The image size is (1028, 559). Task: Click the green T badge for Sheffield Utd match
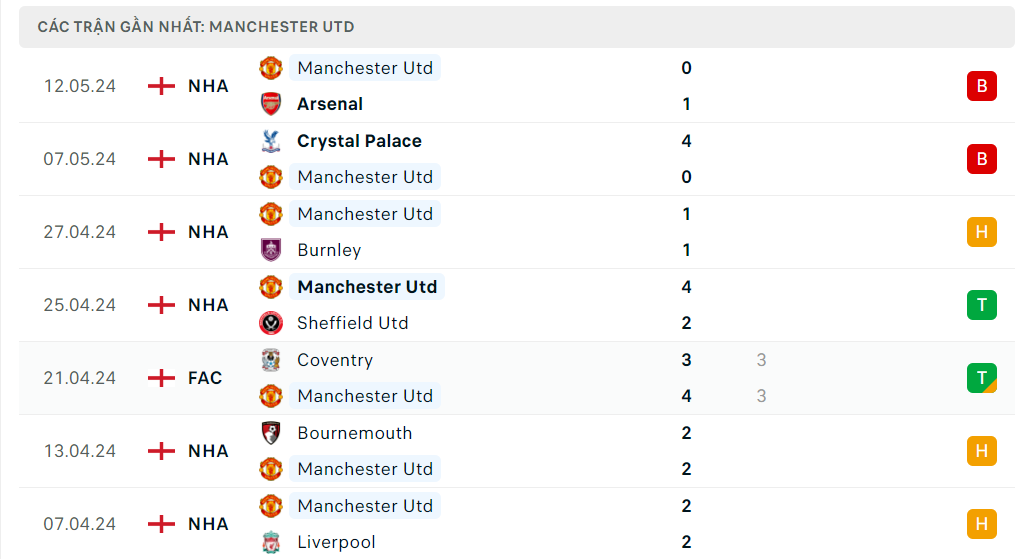coord(981,305)
